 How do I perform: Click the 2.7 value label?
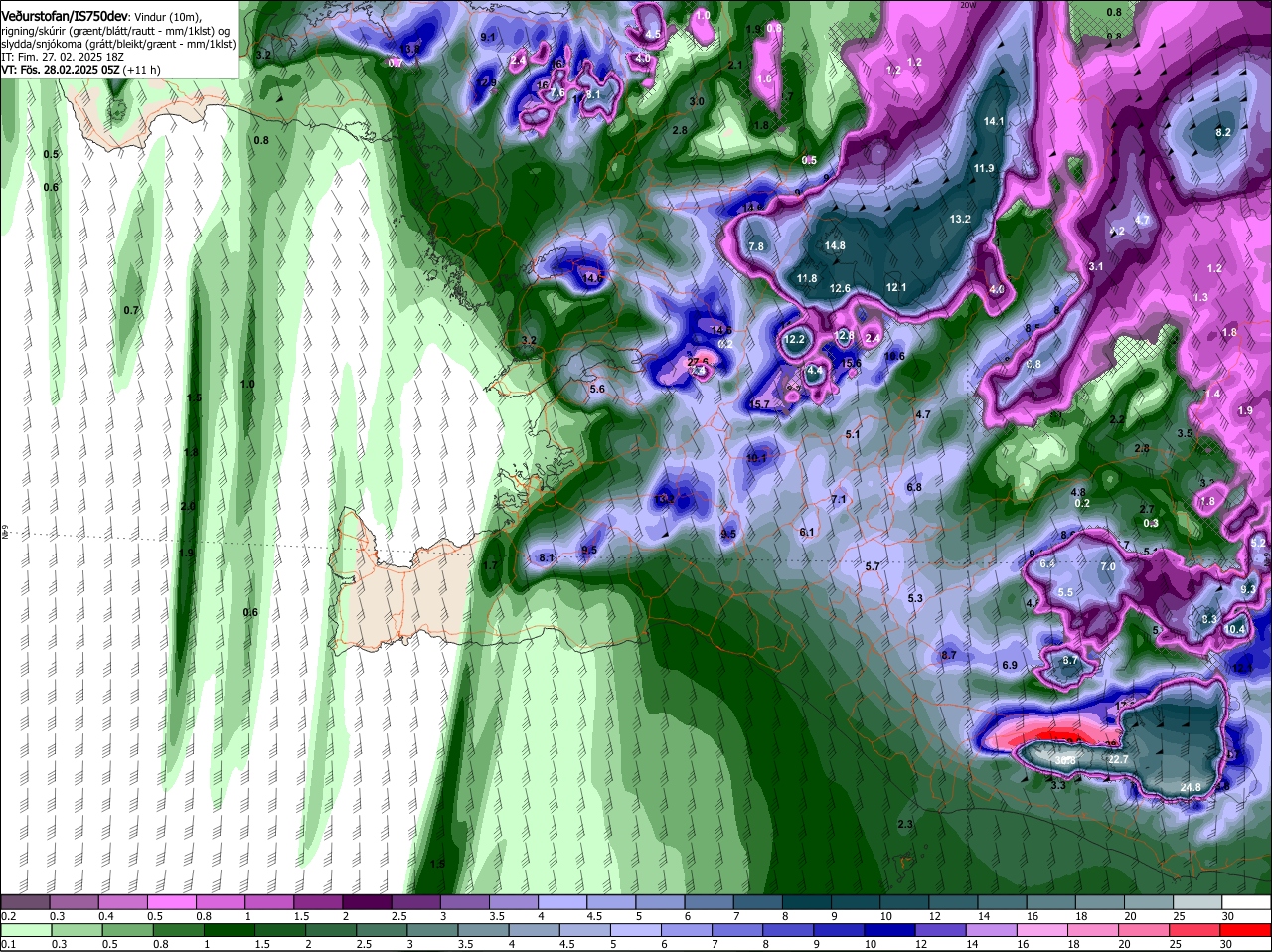pos(1147,509)
